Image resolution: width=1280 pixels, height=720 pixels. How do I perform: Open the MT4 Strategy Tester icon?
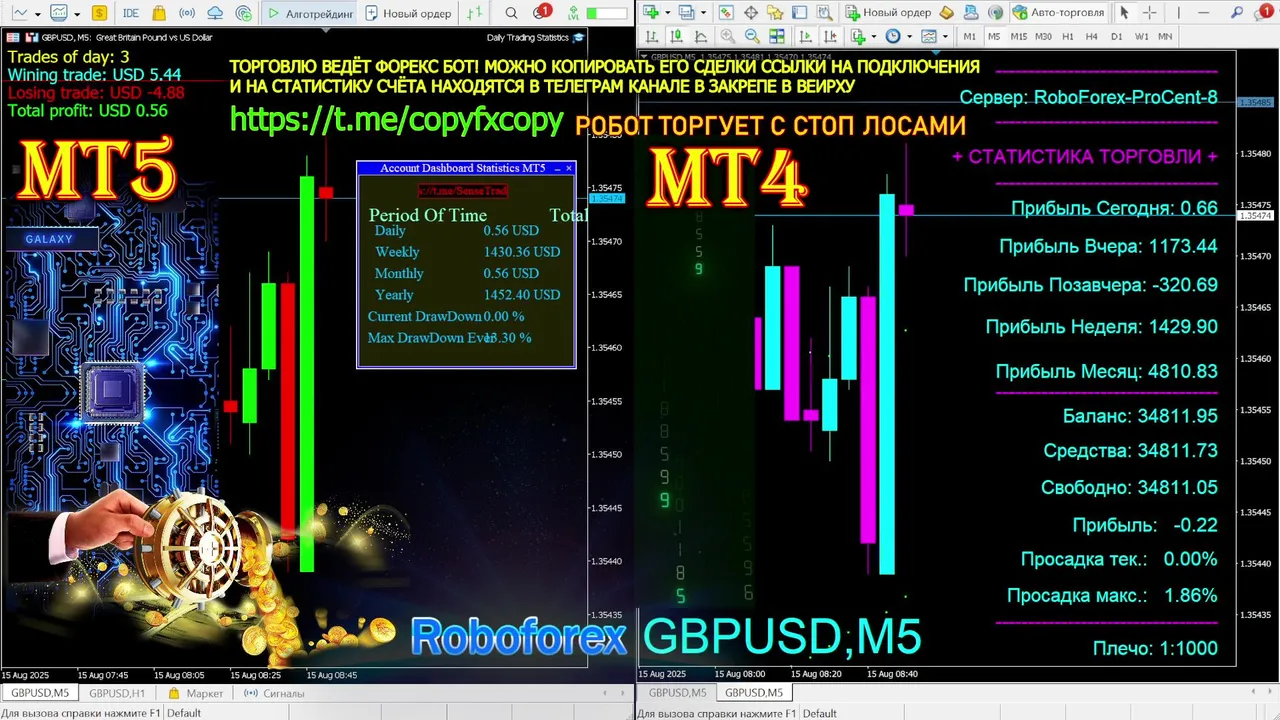(824, 12)
